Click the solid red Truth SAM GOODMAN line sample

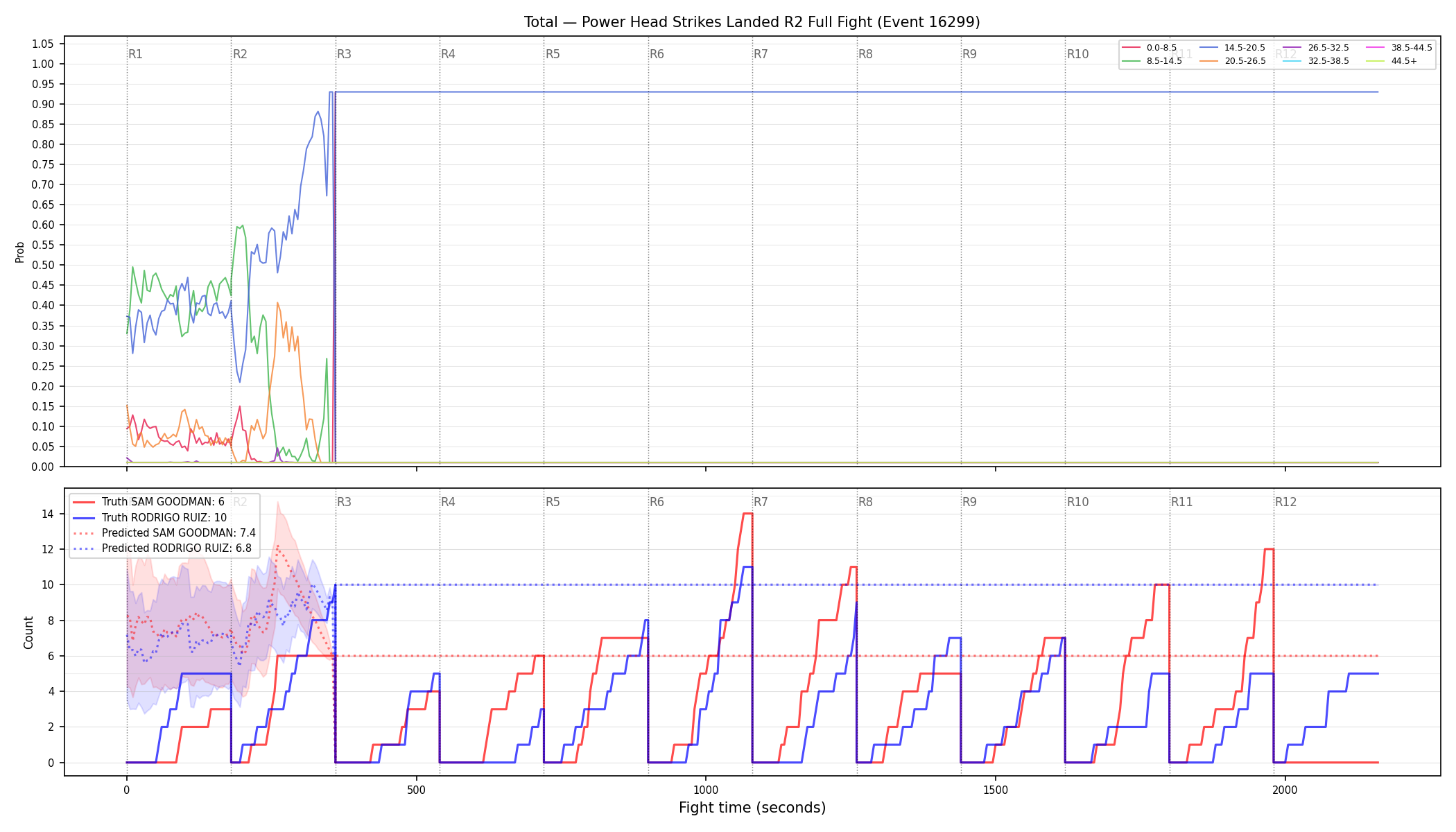point(84,502)
